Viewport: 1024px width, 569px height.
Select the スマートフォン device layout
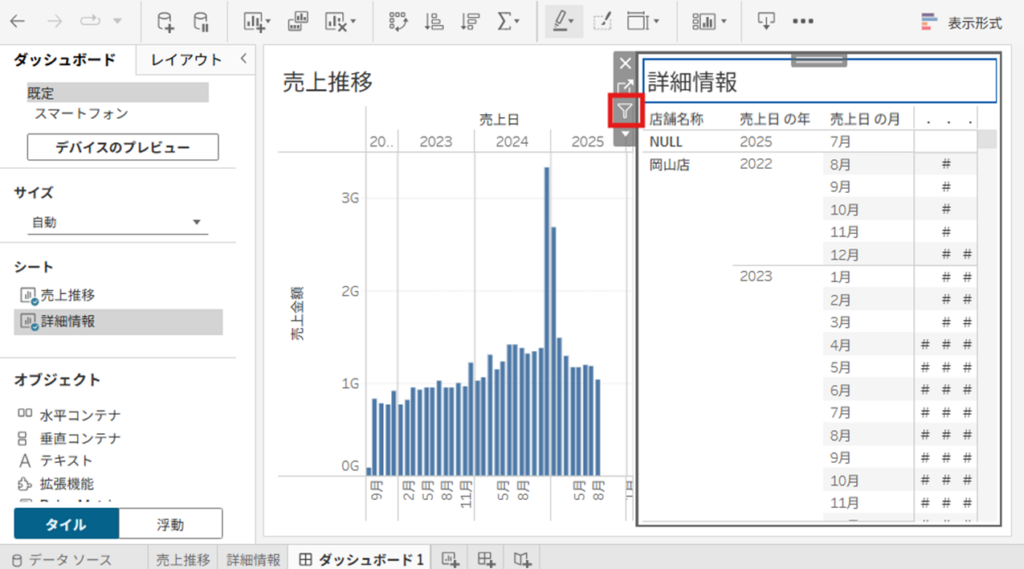81,114
